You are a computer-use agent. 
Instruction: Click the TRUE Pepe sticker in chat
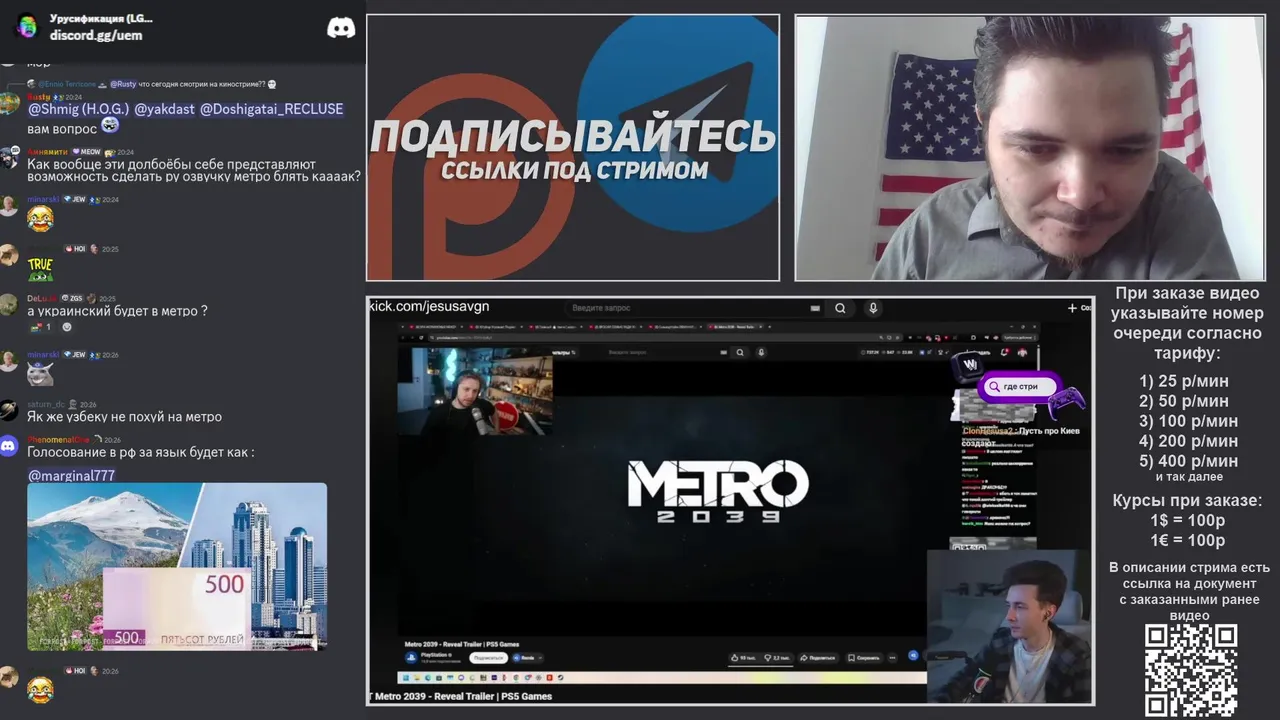point(40,268)
